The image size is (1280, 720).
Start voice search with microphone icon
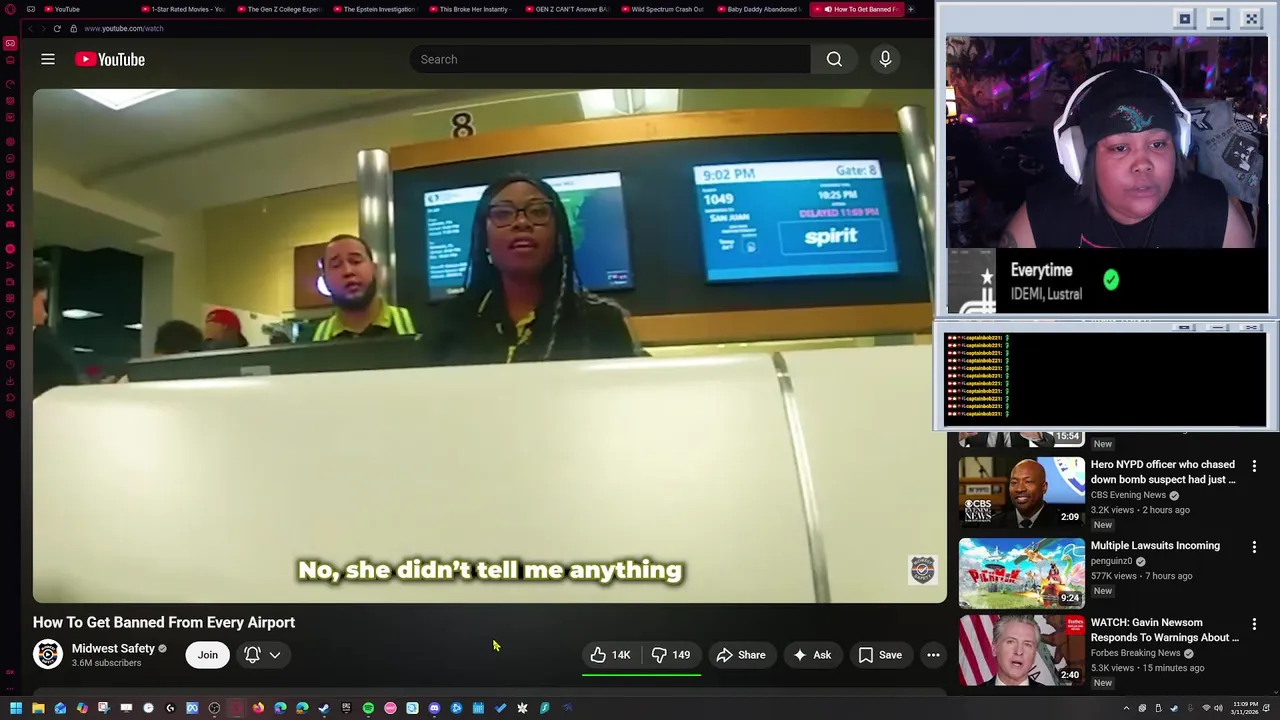[x=885, y=59]
